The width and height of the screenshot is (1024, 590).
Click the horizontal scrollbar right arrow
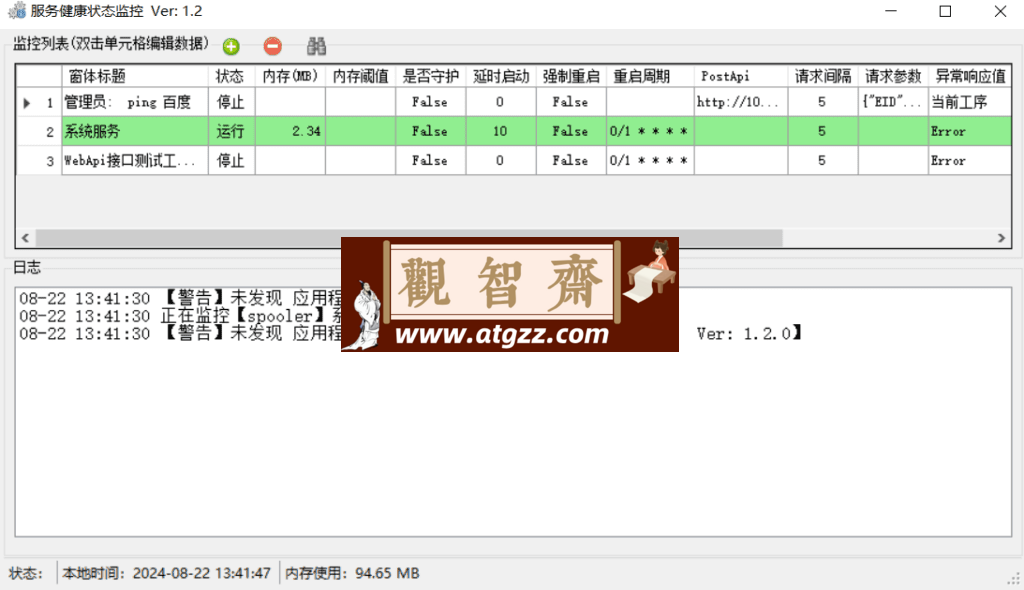coord(1001,238)
